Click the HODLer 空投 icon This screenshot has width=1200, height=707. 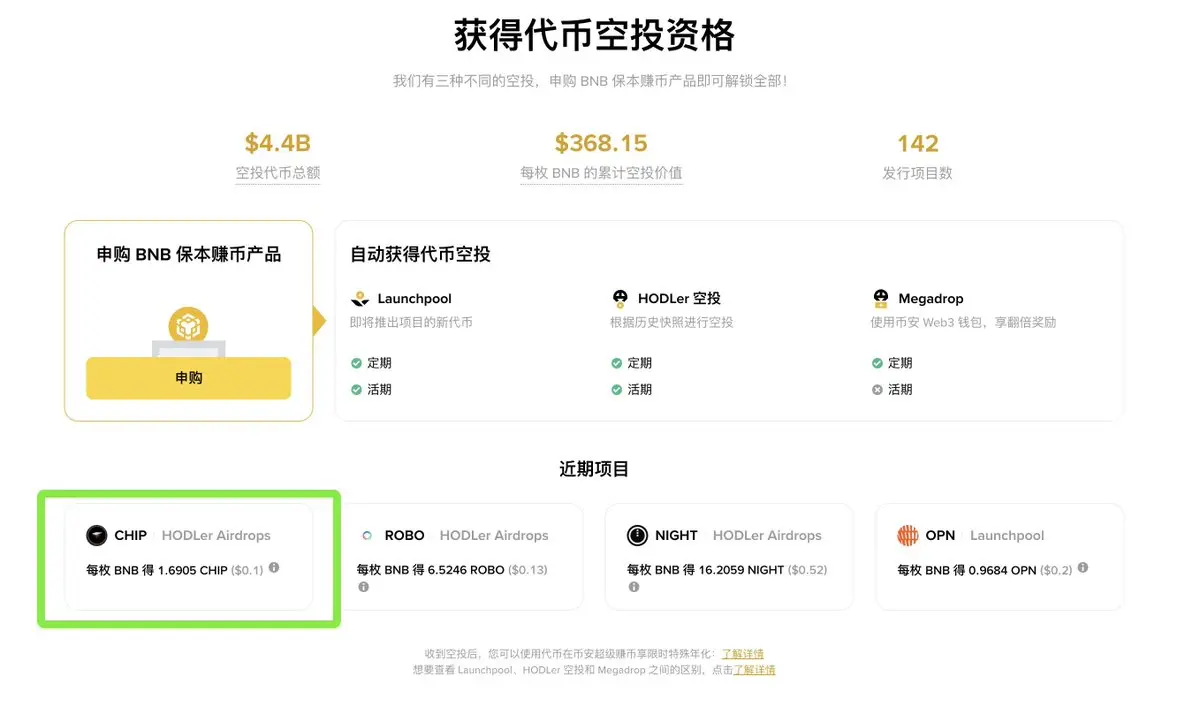click(x=620, y=298)
